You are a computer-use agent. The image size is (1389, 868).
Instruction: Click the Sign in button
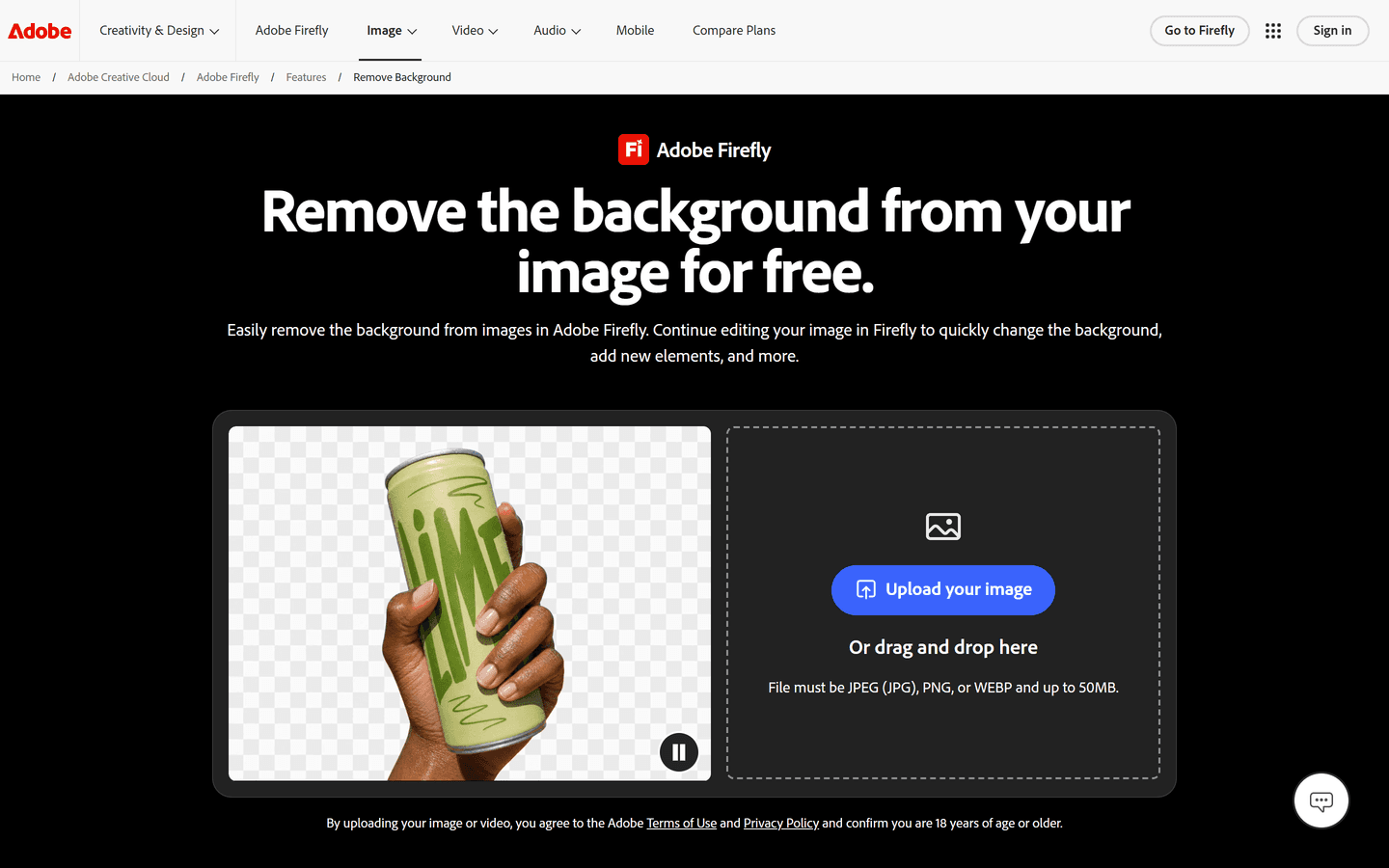pyautogui.click(x=1332, y=31)
